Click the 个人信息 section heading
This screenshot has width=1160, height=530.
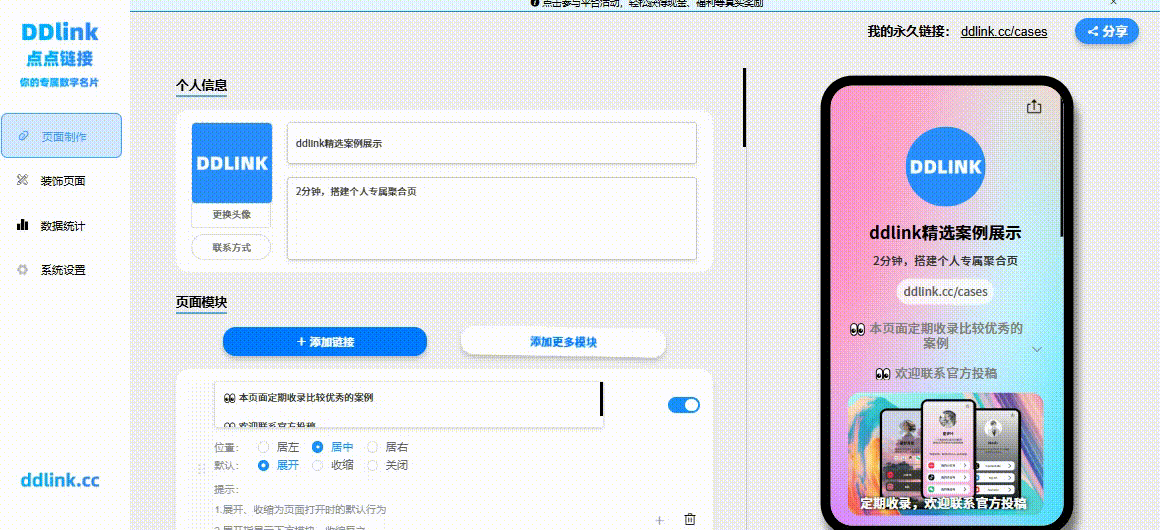point(201,85)
